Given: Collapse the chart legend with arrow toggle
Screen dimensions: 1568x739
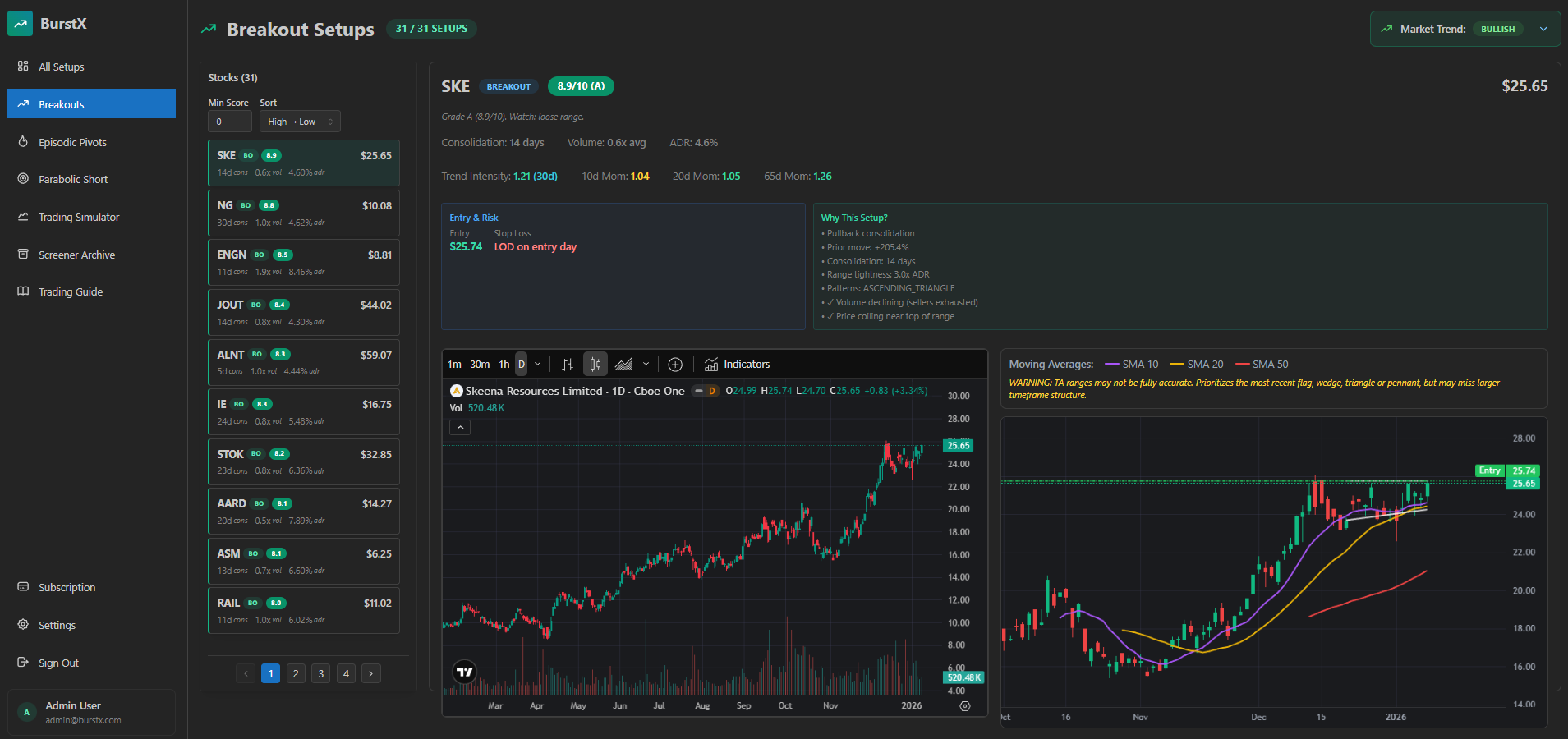Looking at the screenshot, I should pos(460,427).
